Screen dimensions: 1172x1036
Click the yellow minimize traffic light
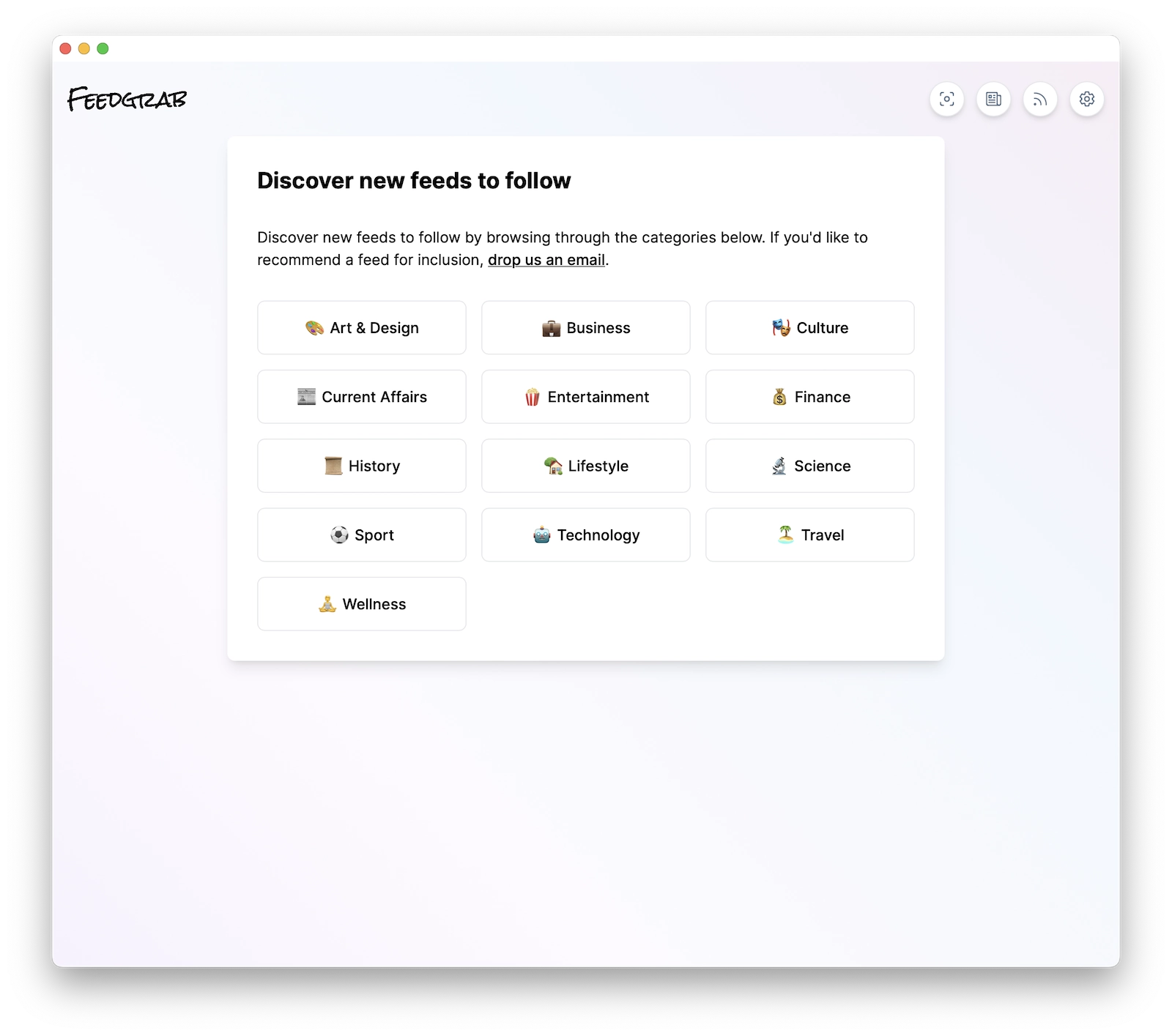[x=85, y=48]
